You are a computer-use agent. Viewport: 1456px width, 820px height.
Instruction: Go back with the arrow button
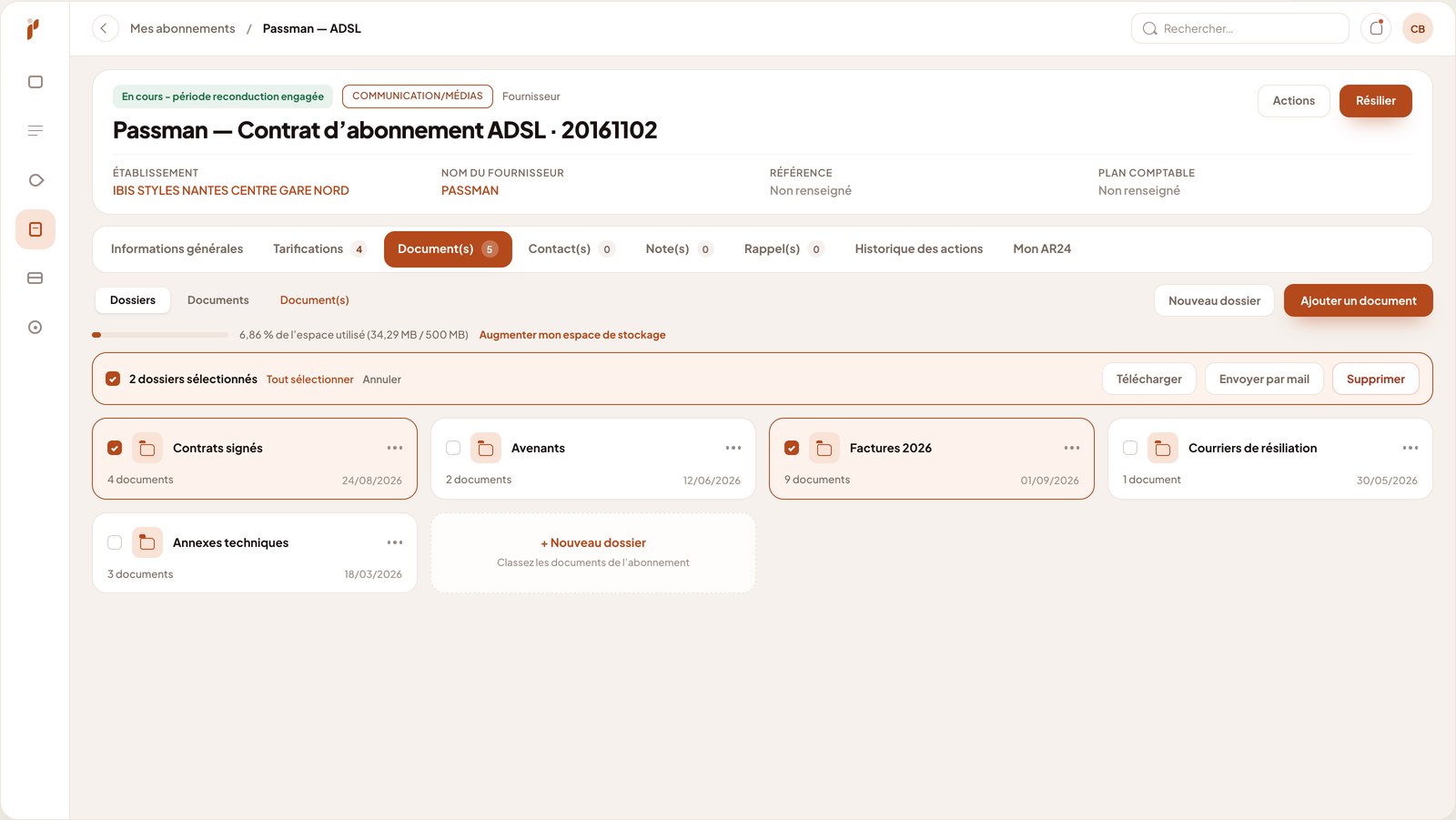(x=105, y=28)
